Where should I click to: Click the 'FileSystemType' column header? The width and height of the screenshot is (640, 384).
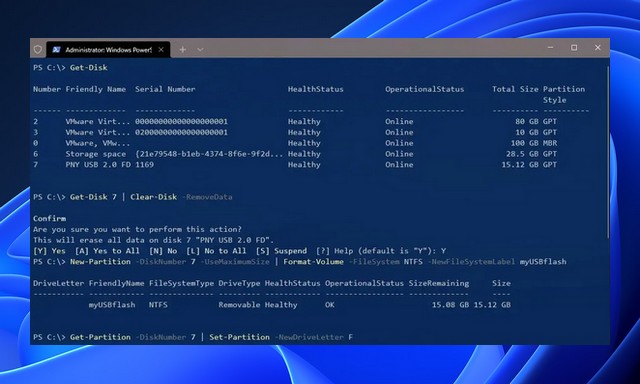181,283
